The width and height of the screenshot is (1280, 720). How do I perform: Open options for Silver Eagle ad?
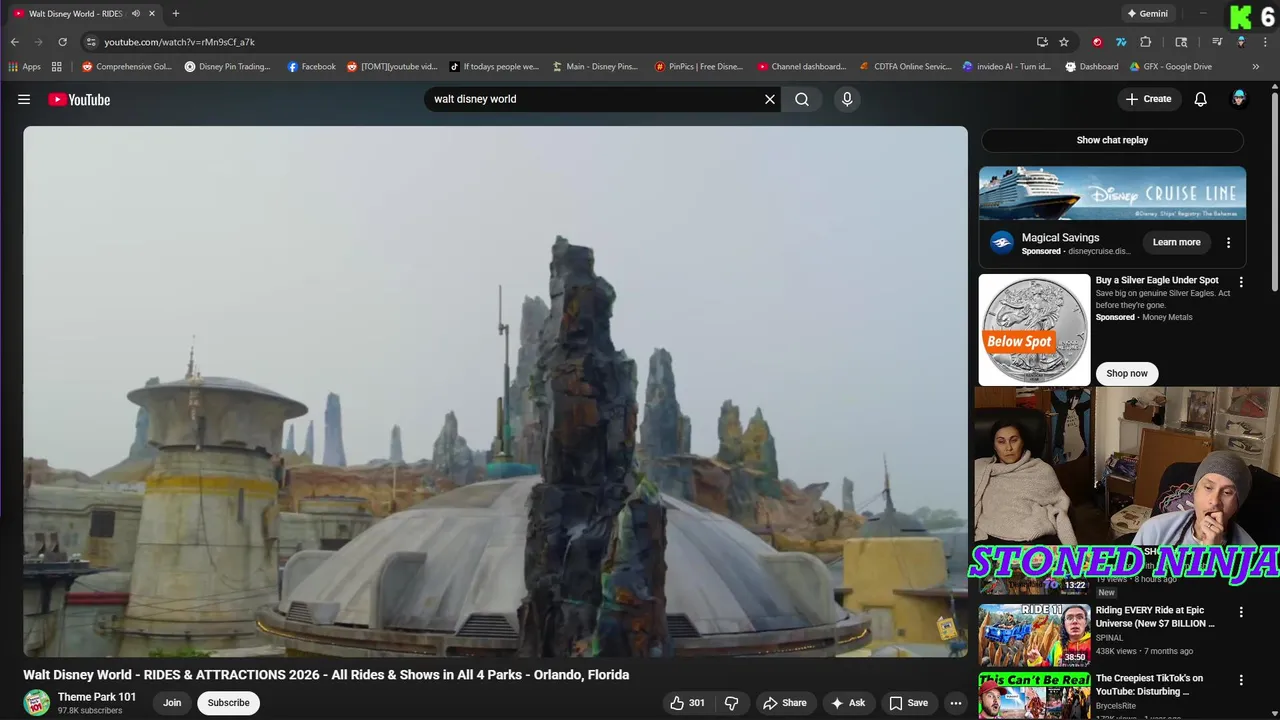click(1241, 283)
